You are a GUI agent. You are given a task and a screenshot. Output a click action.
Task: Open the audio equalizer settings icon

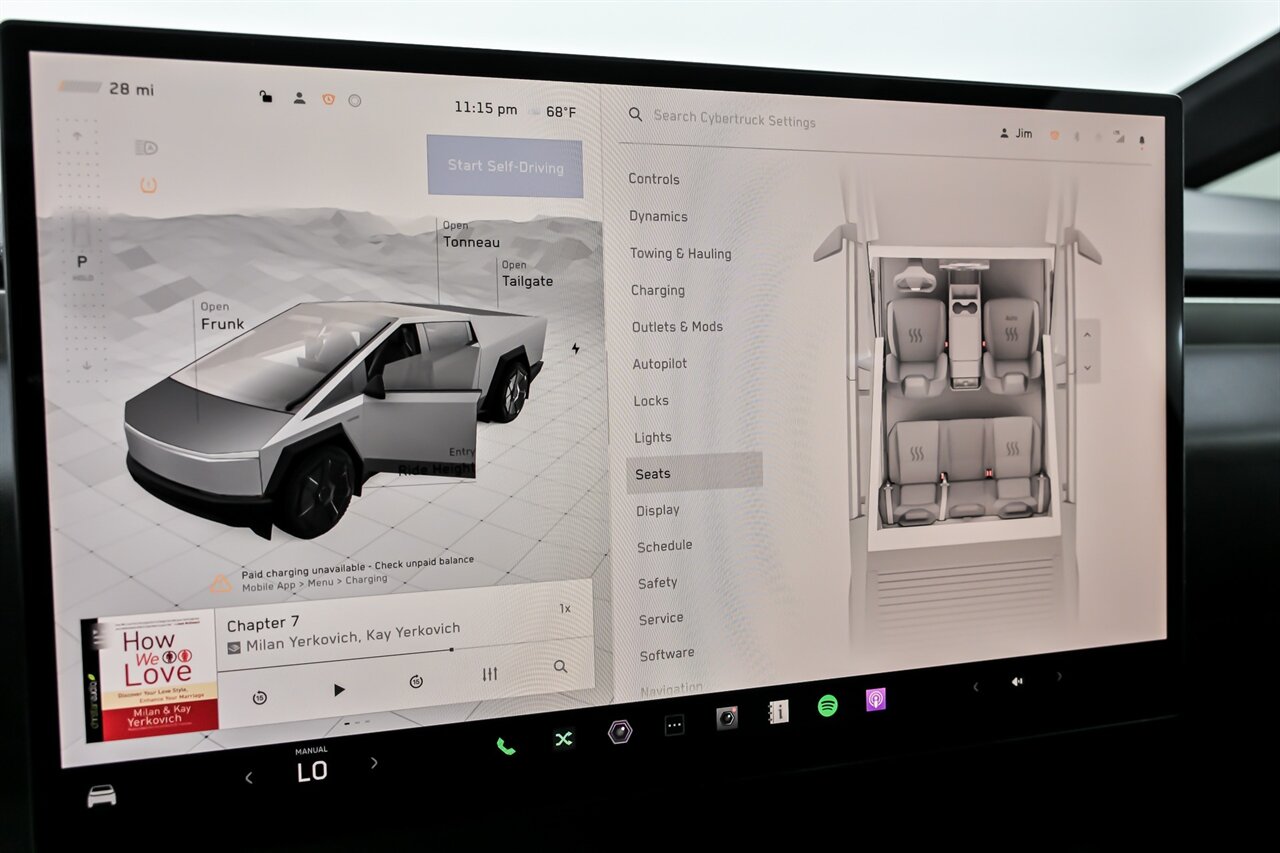pos(489,674)
